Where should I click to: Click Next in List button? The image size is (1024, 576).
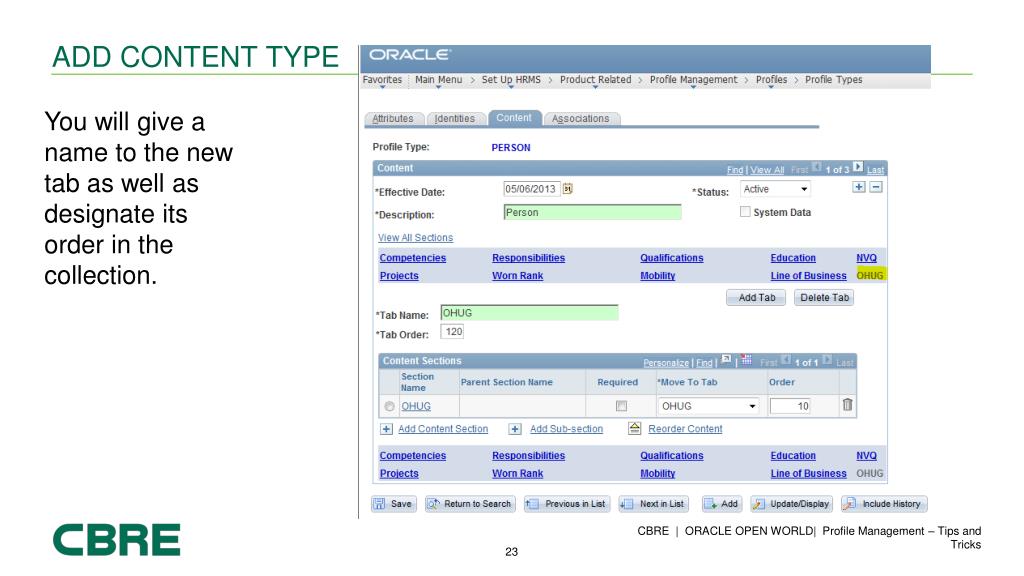[x=654, y=504]
